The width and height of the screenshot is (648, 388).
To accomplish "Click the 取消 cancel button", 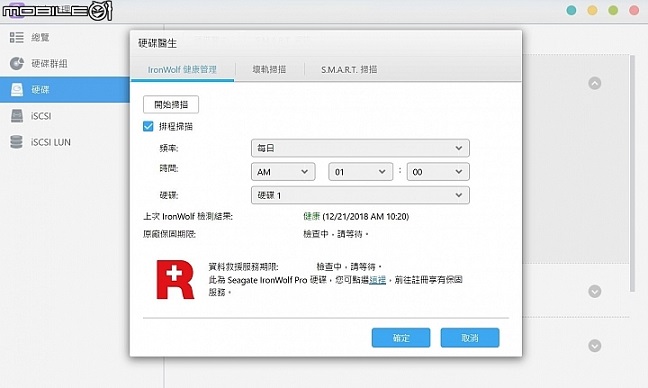I will (x=470, y=338).
